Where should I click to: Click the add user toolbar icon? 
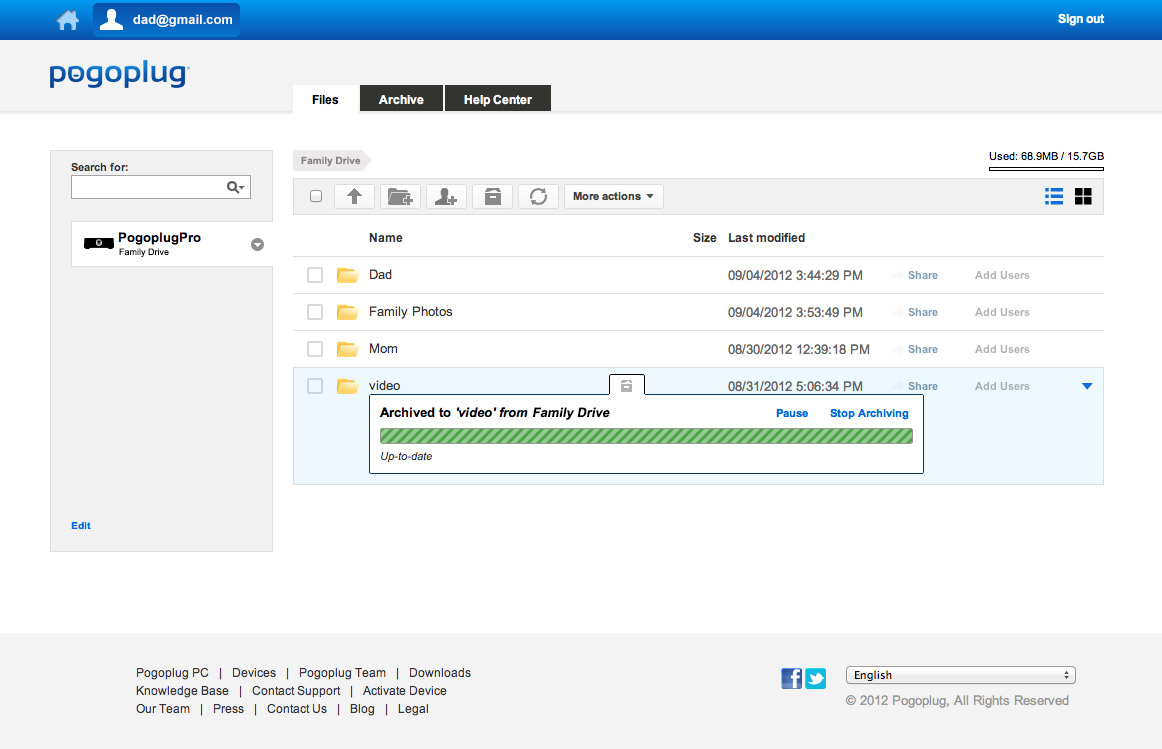click(446, 197)
